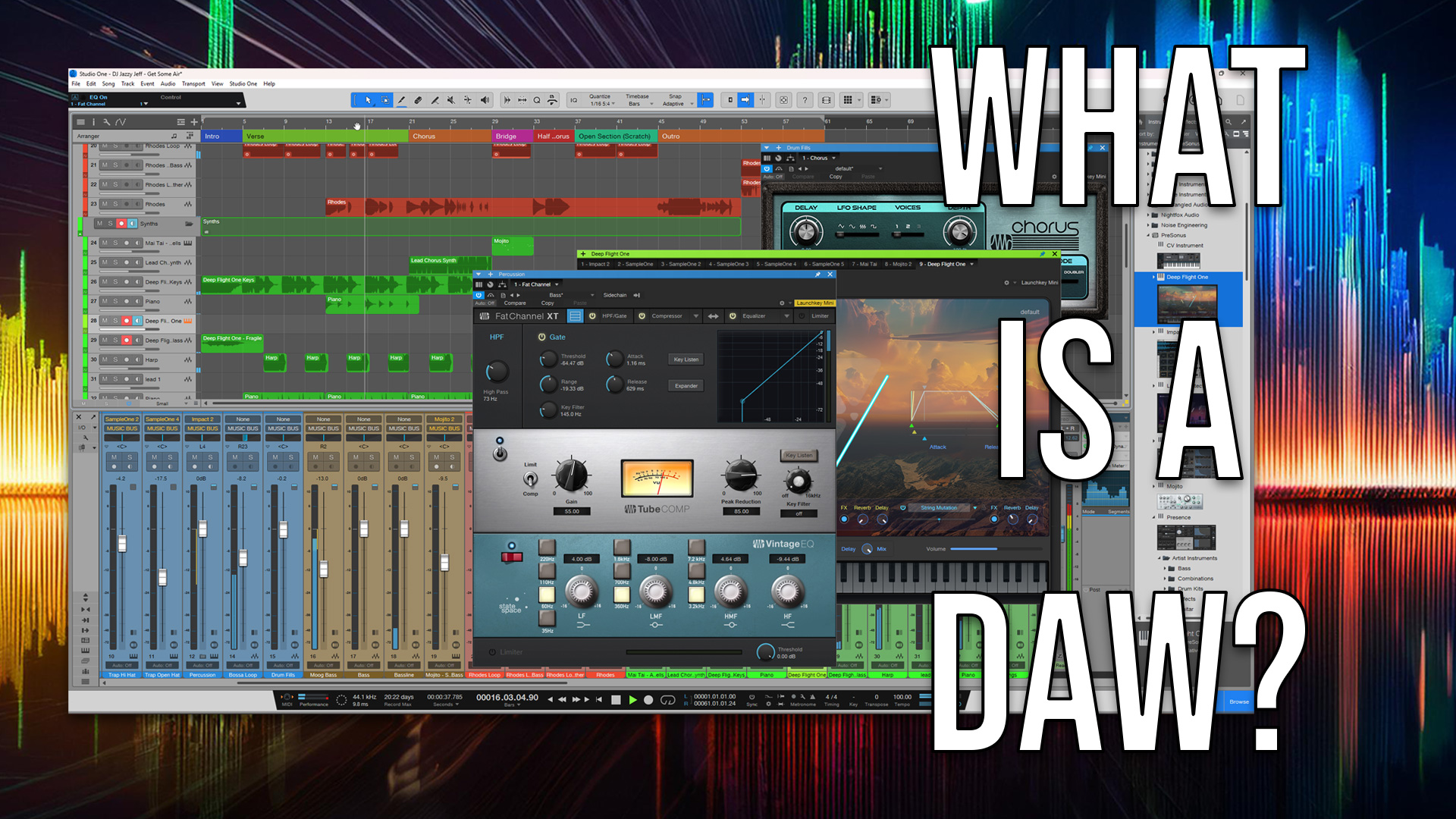This screenshot has height=819, width=1456.
Task: Select the Range tool in the toolbar
Action: tap(385, 100)
